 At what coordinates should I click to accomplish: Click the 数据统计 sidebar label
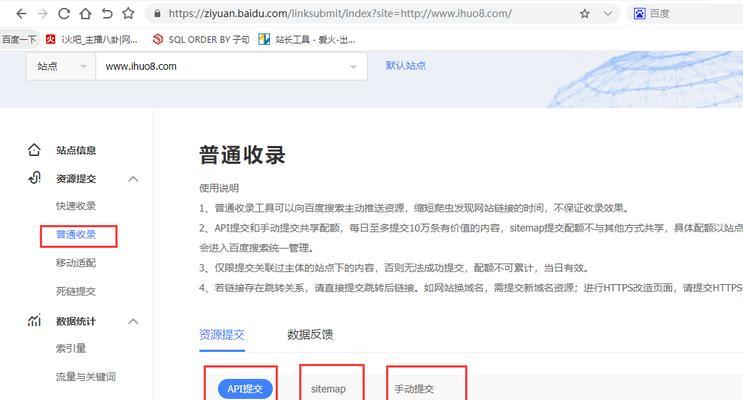[x=76, y=321]
